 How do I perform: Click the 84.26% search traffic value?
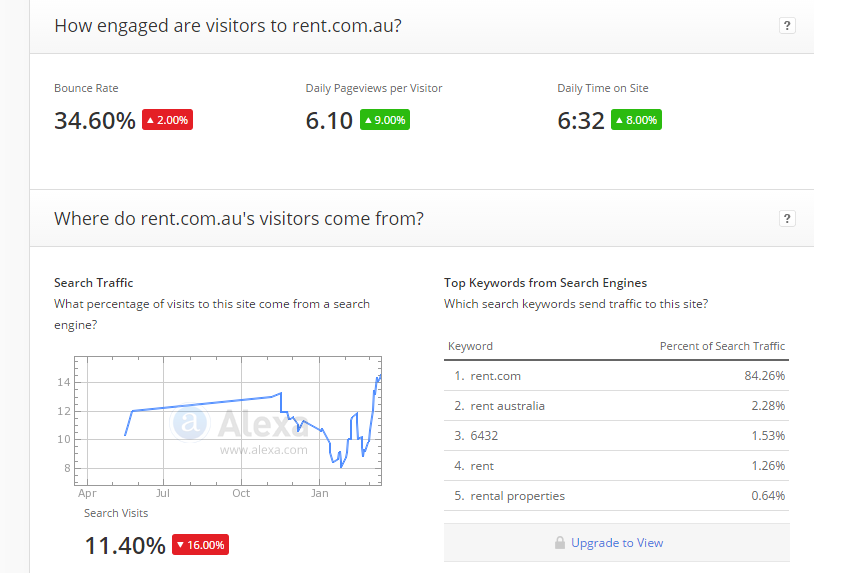pyautogui.click(x=764, y=376)
